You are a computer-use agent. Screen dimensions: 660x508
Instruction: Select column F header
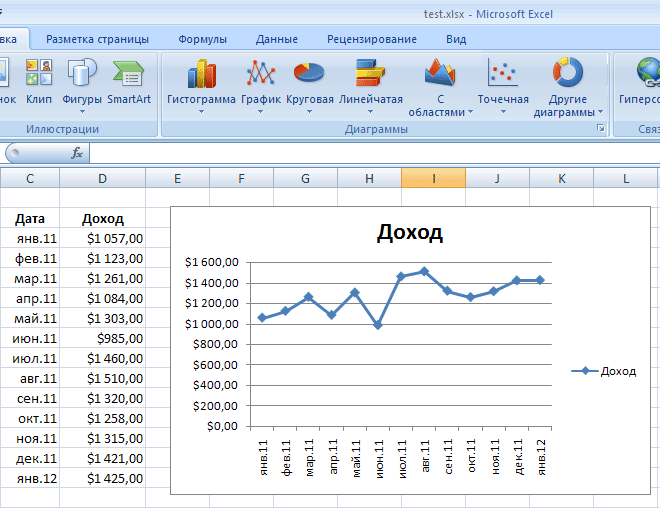pos(241,178)
